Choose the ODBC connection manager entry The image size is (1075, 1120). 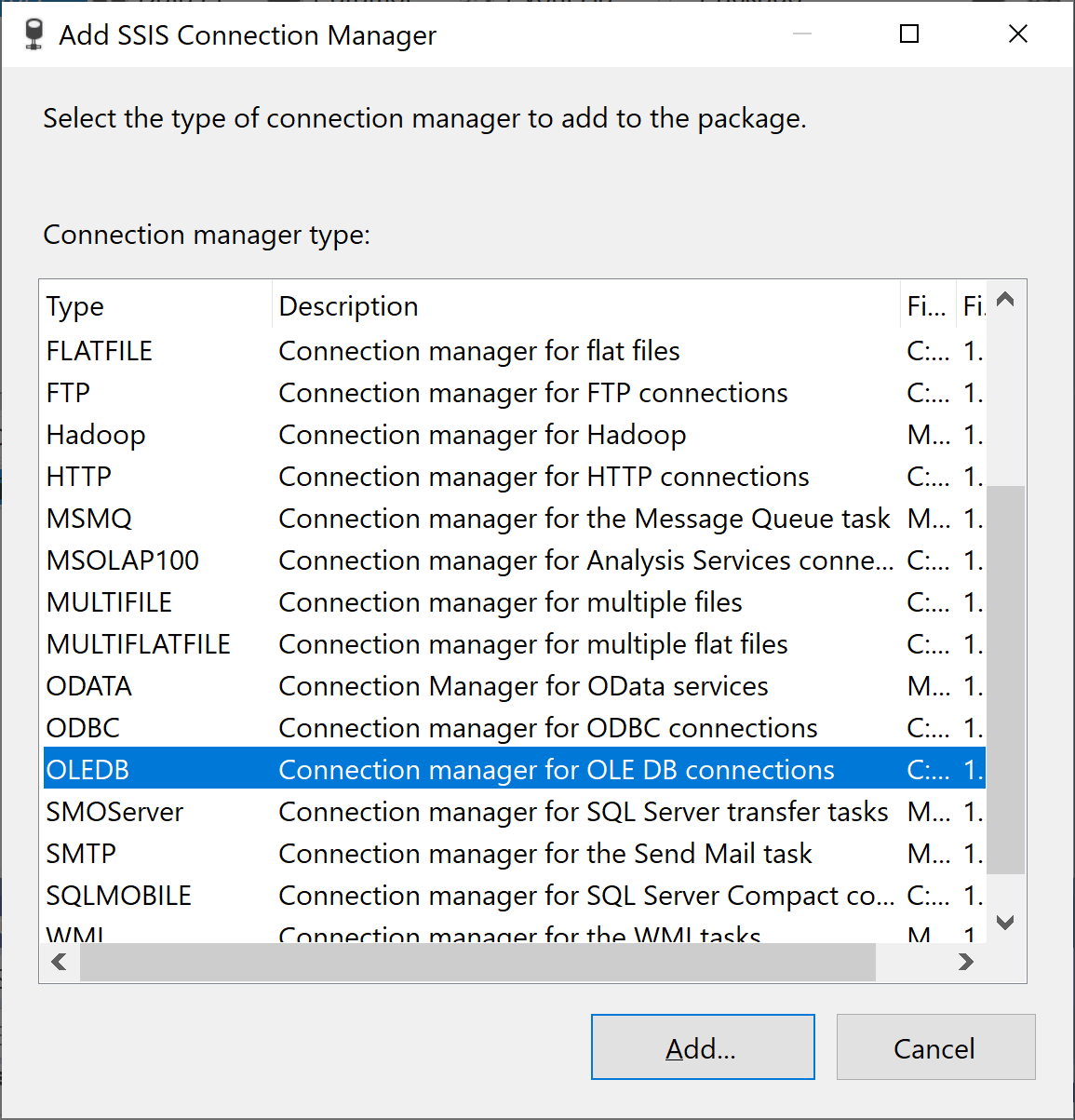(84, 728)
